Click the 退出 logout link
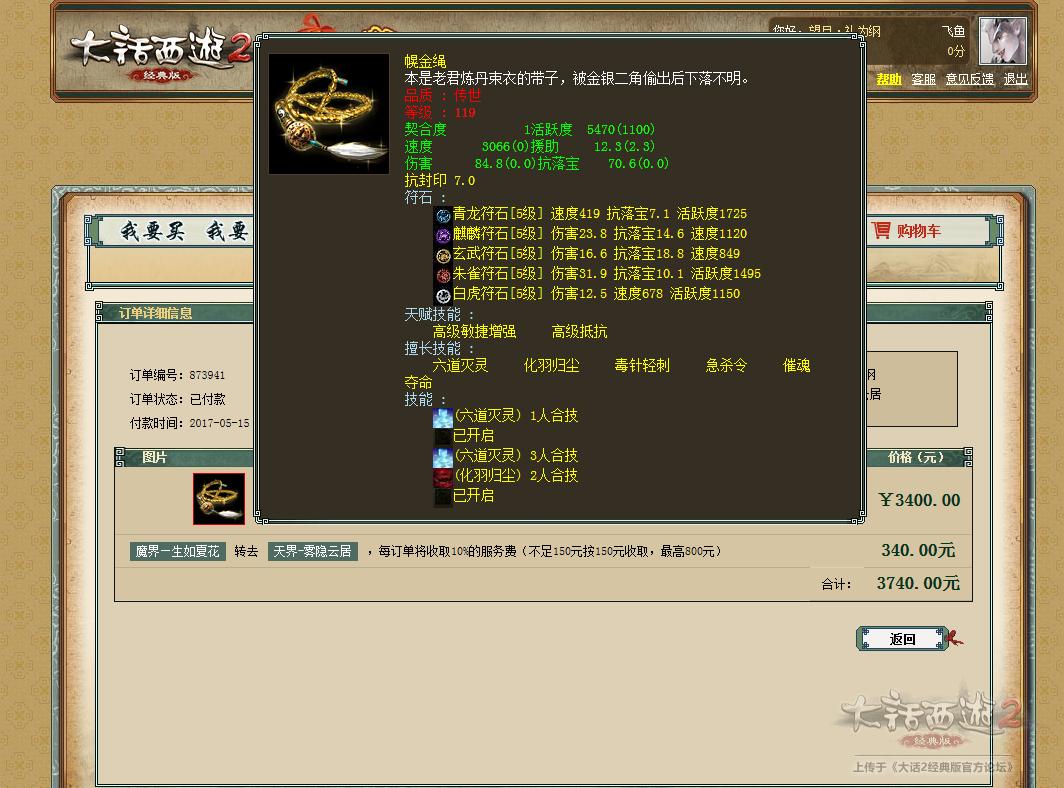The height and width of the screenshot is (788, 1064). click(x=1015, y=79)
